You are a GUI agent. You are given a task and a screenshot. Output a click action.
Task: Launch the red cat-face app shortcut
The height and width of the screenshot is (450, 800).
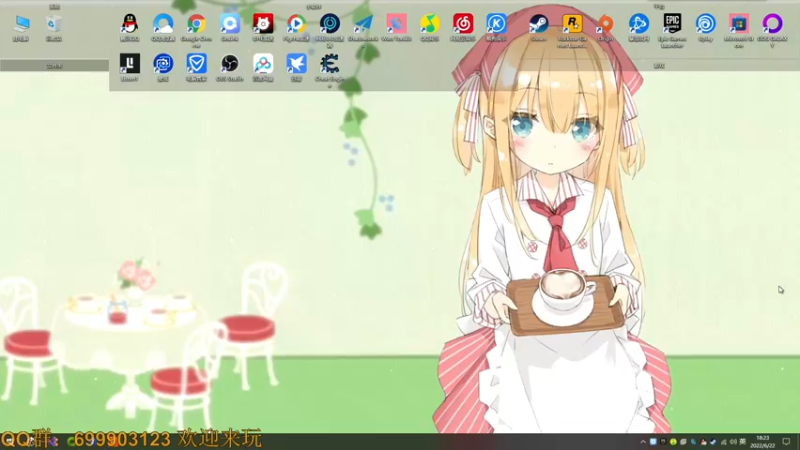(x=263, y=28)
